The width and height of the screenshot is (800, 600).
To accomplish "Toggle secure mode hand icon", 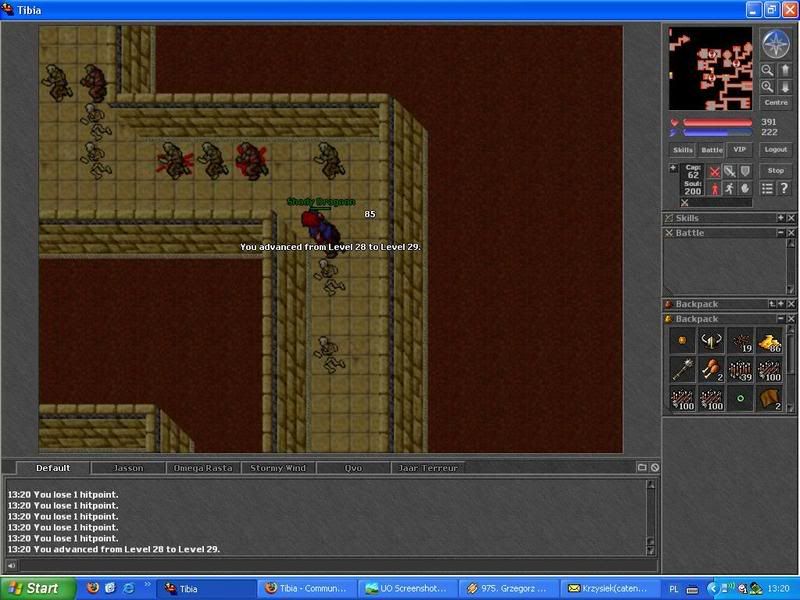I will [745, 189].
